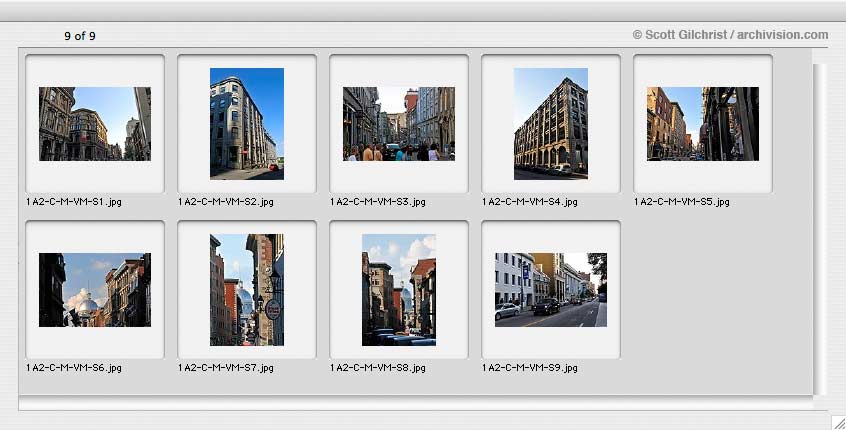Click the file name 1A2-C-M-VM-S7.jpg

click(x=226, y=368)
